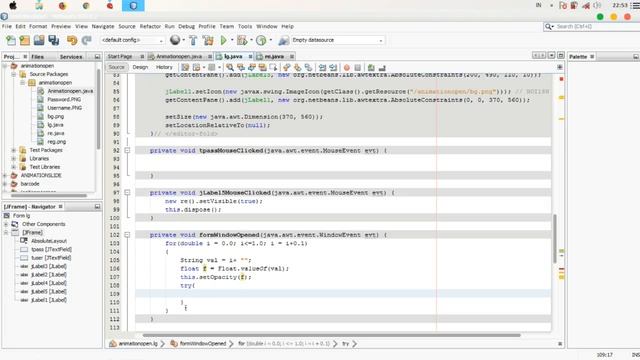This screenshot has width=640, height=360.
Task: Click the Build Project hammer icon
Action: pos(193,40)
